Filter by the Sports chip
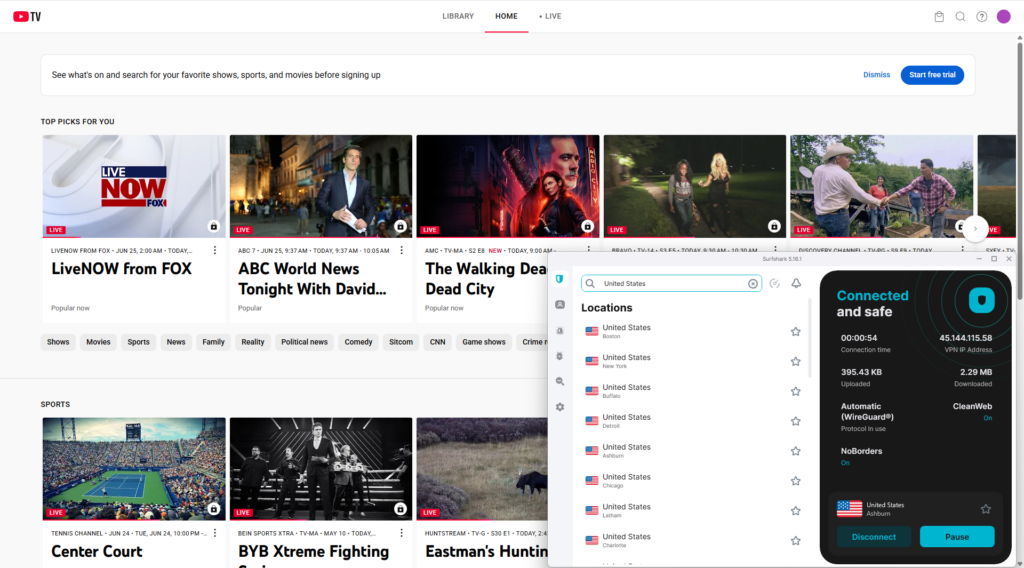1024x568 pixels. (x=138, y=342)
